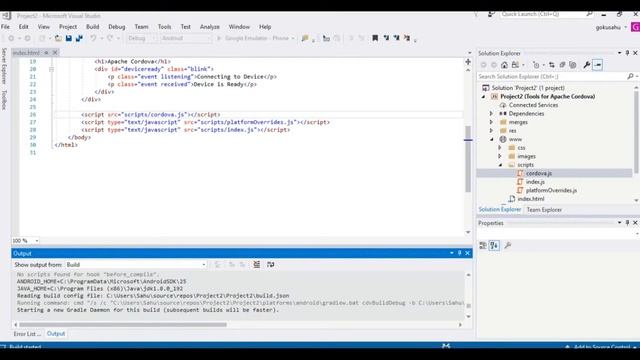Click the Show All Files icon
Viewport: 640px width, 360px height.
click(573, 65)
